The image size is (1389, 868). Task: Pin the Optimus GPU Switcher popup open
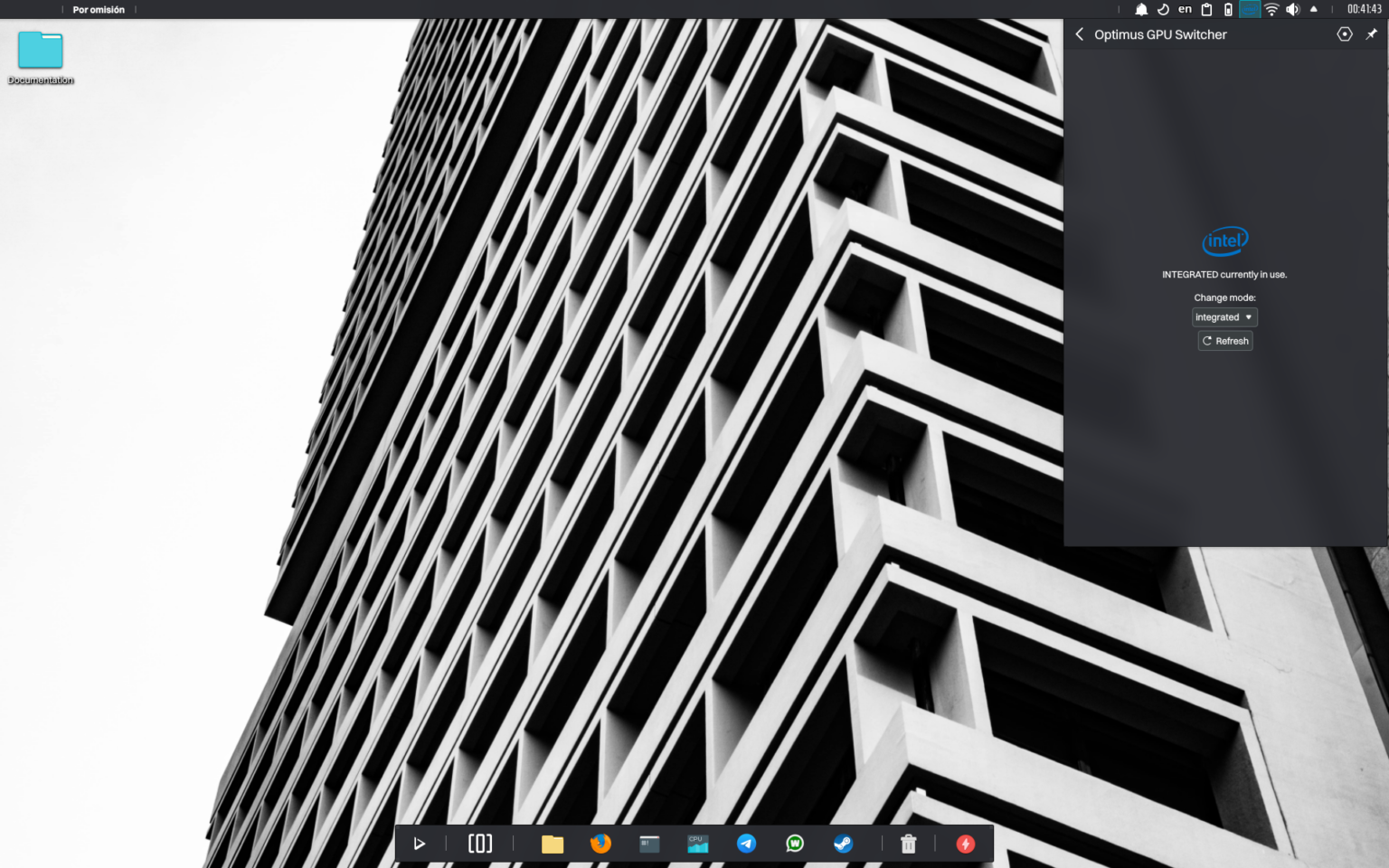click(1371, 34)
